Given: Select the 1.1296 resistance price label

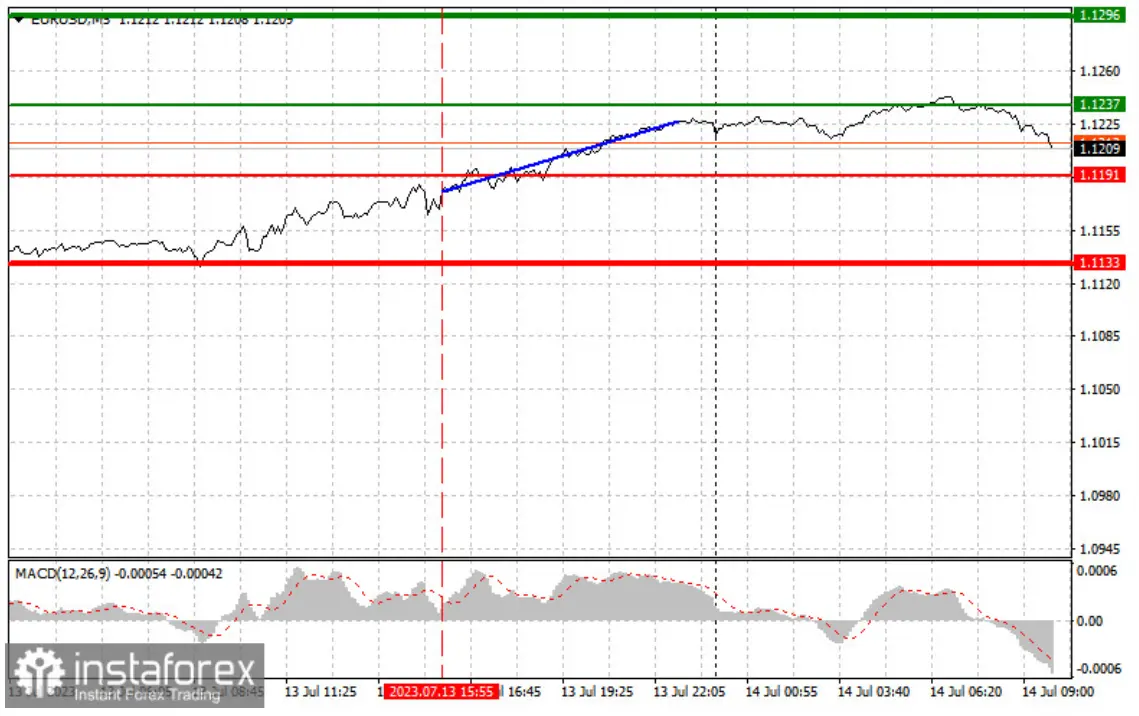Looking at the screenshot, I should 1100,16.
